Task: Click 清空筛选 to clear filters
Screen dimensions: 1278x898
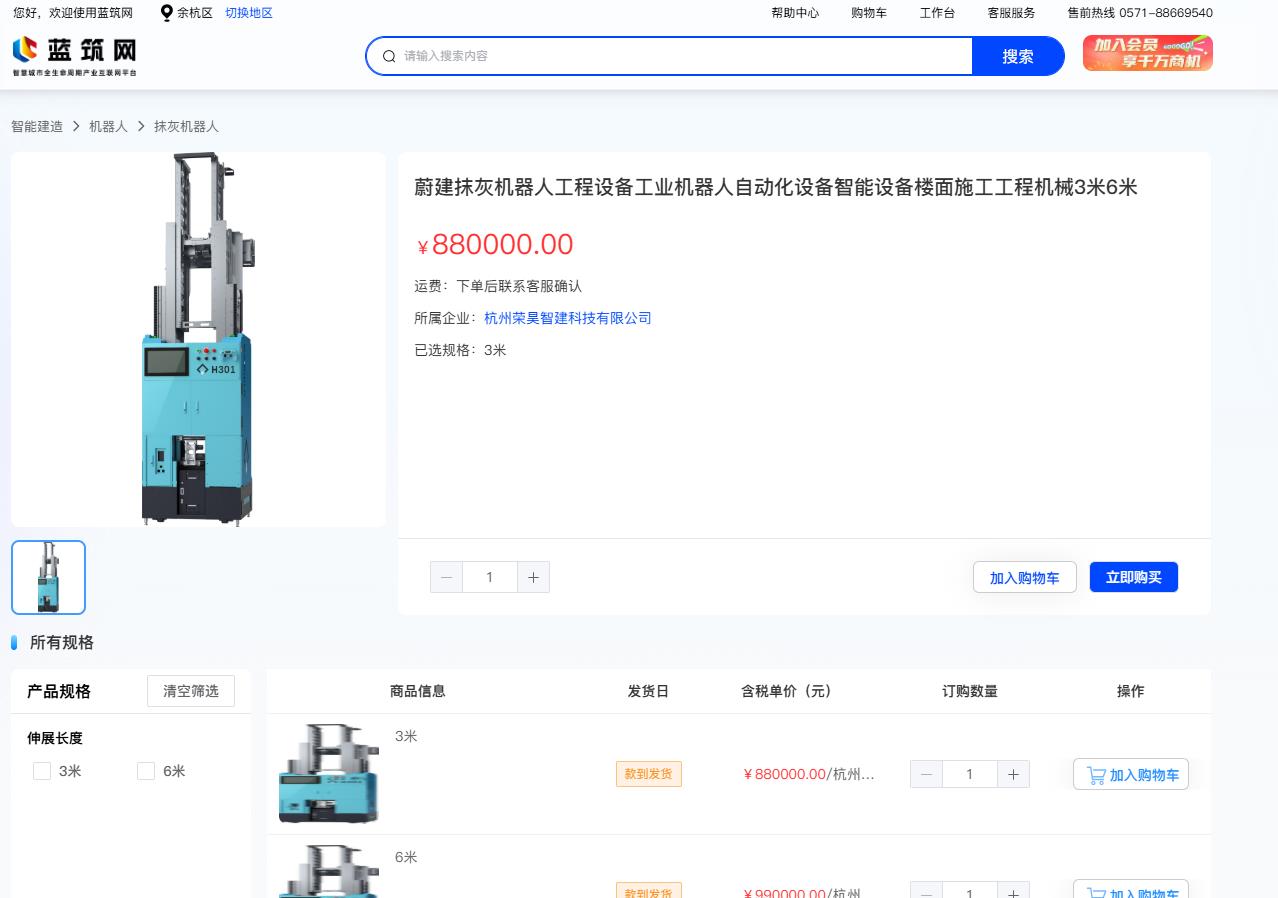Action: (191, 691)
